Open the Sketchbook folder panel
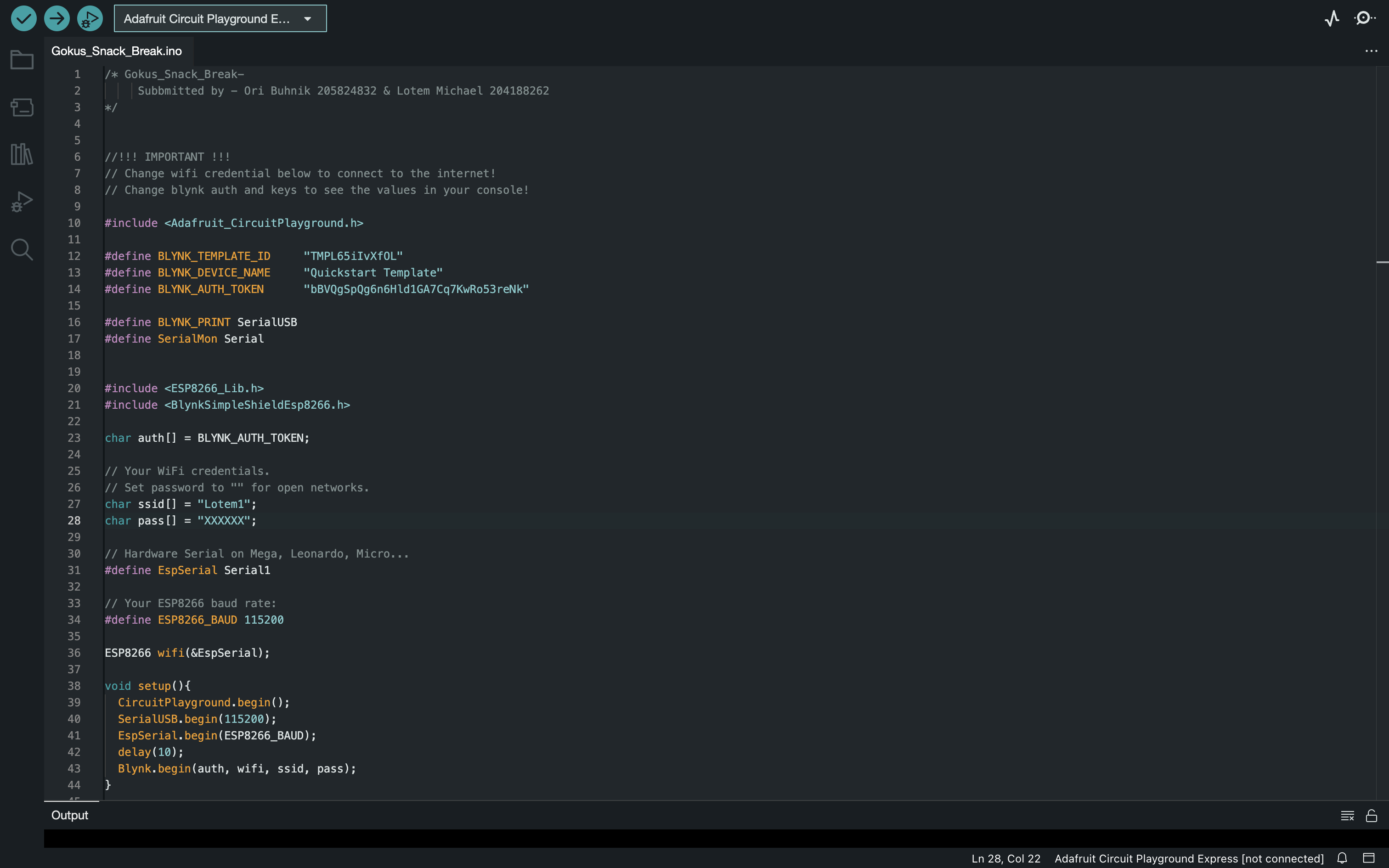1389x868 pixels. 22,60
